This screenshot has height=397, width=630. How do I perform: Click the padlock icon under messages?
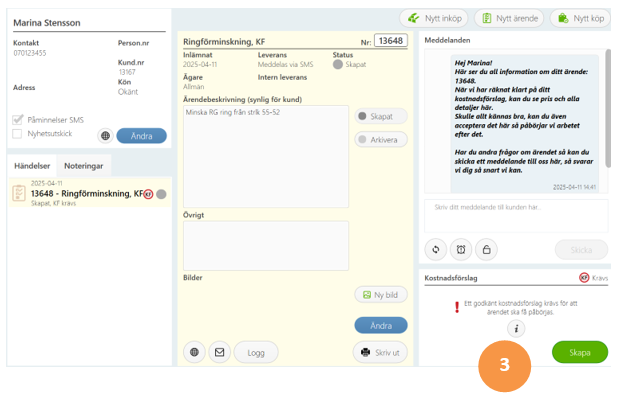pyautogui.click(x=487, y=250)
